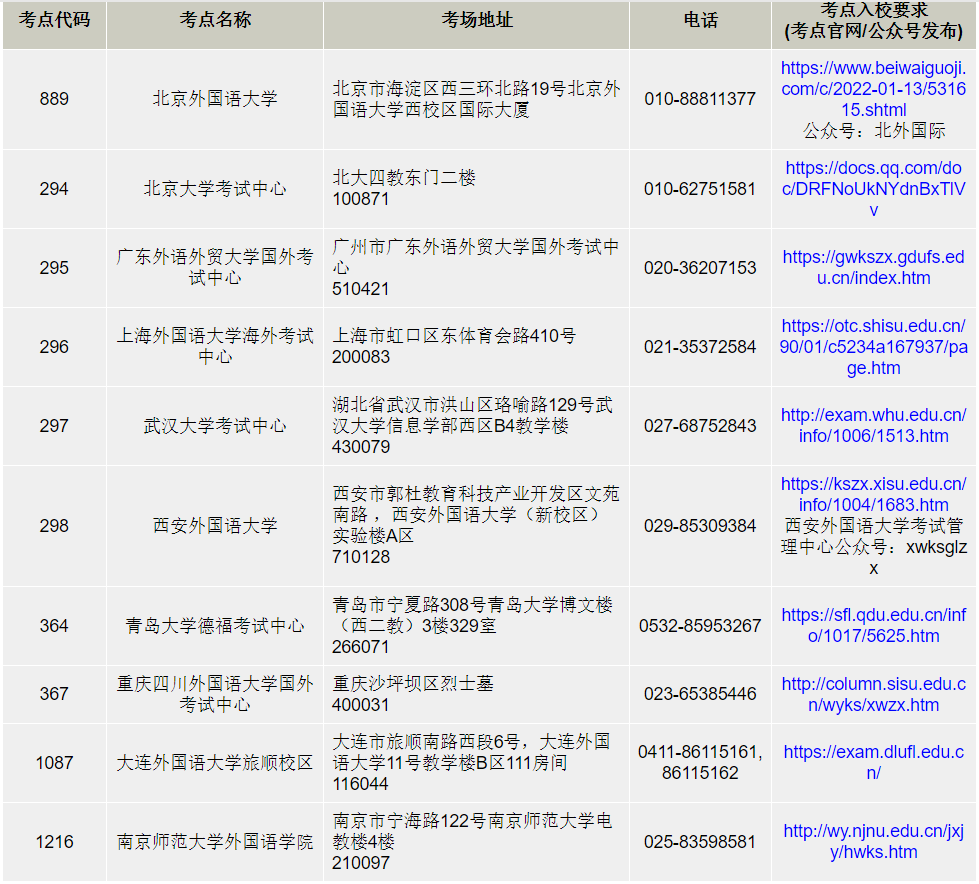This screenshot has width=979, height=884.
Task: Select test center code 364
Action: click(x=54, y=625)
